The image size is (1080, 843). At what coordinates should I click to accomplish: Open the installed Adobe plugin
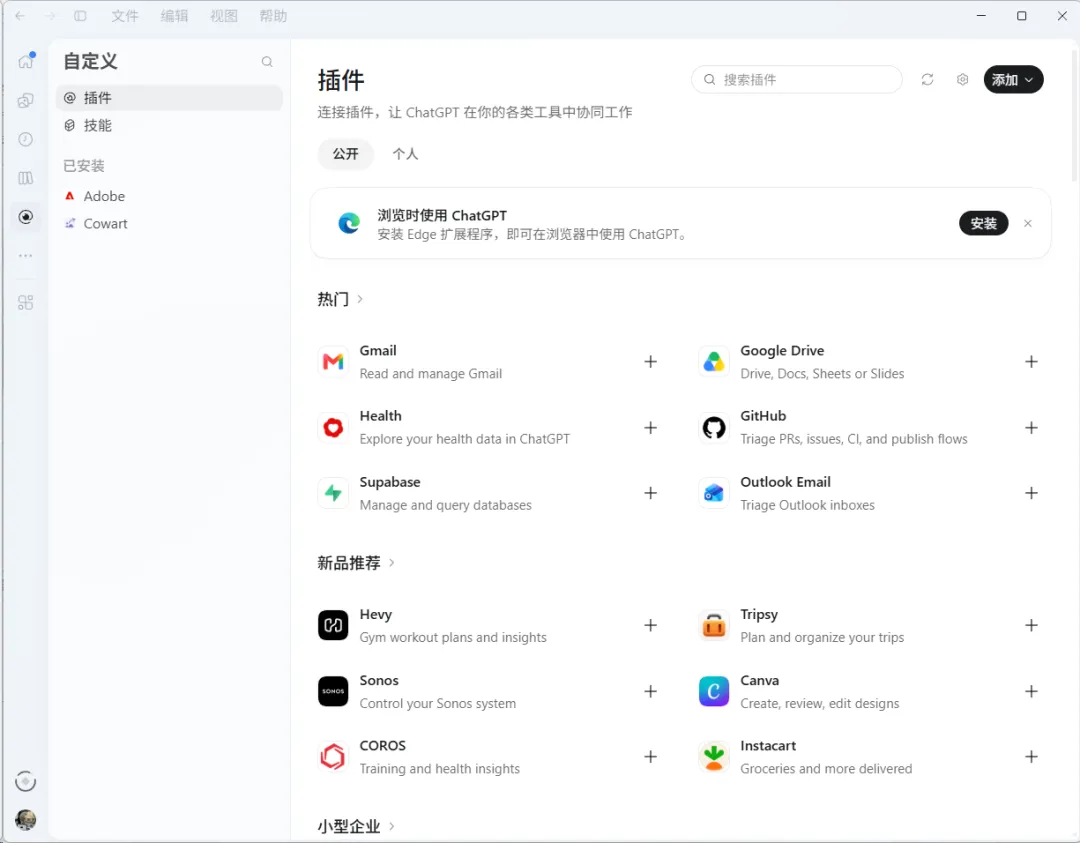point(169,196)
